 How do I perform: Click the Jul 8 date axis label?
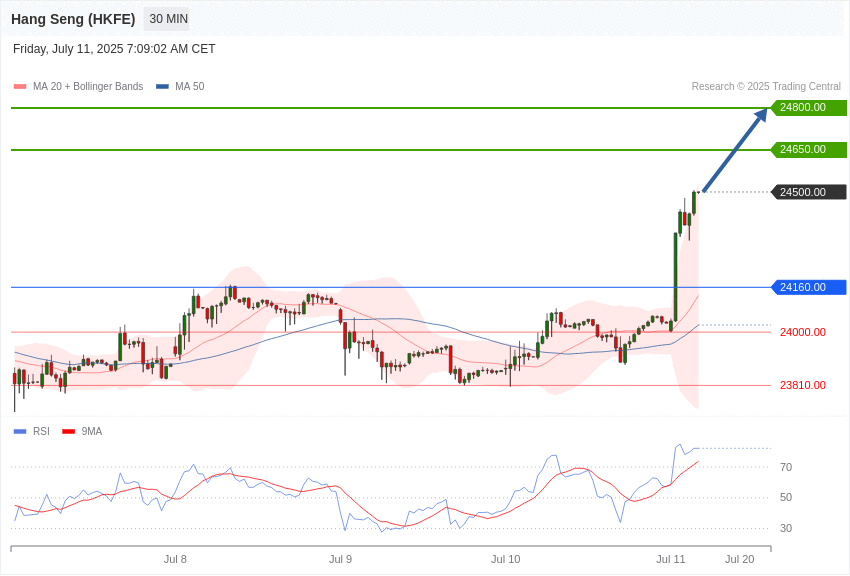(x=175, y=559)
